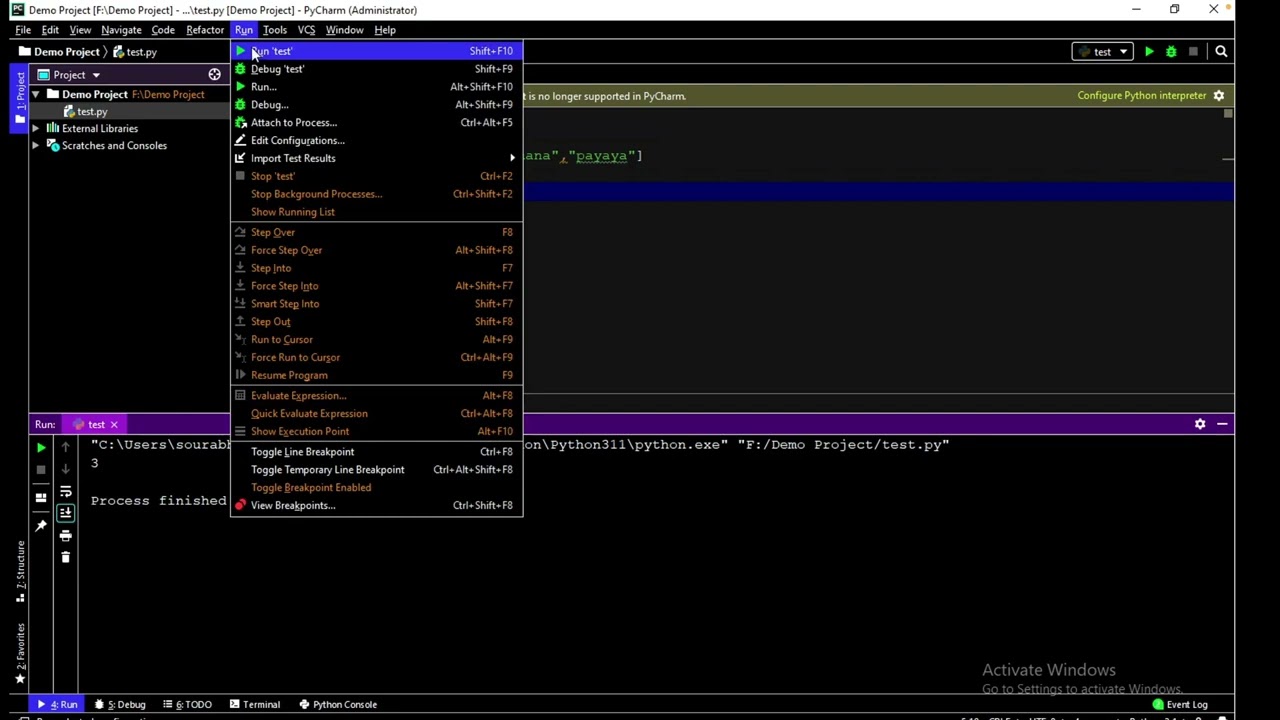Image resolution: width=1280 pixels, height=720 pixels.
Task: Open the 7: Structure side panel
Action: [19, 572]
